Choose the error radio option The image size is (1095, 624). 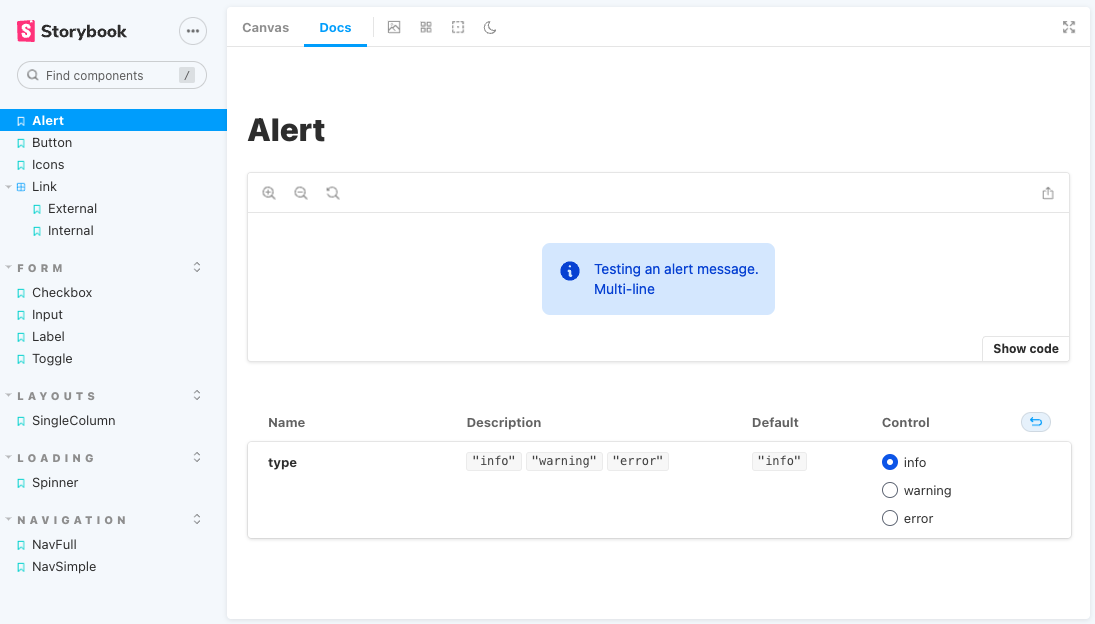click(890, 518)
